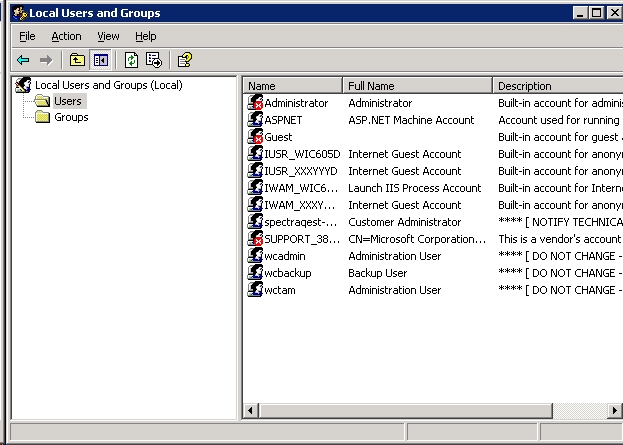Click the Description column header
623x445 pixels.
[556, 86]
